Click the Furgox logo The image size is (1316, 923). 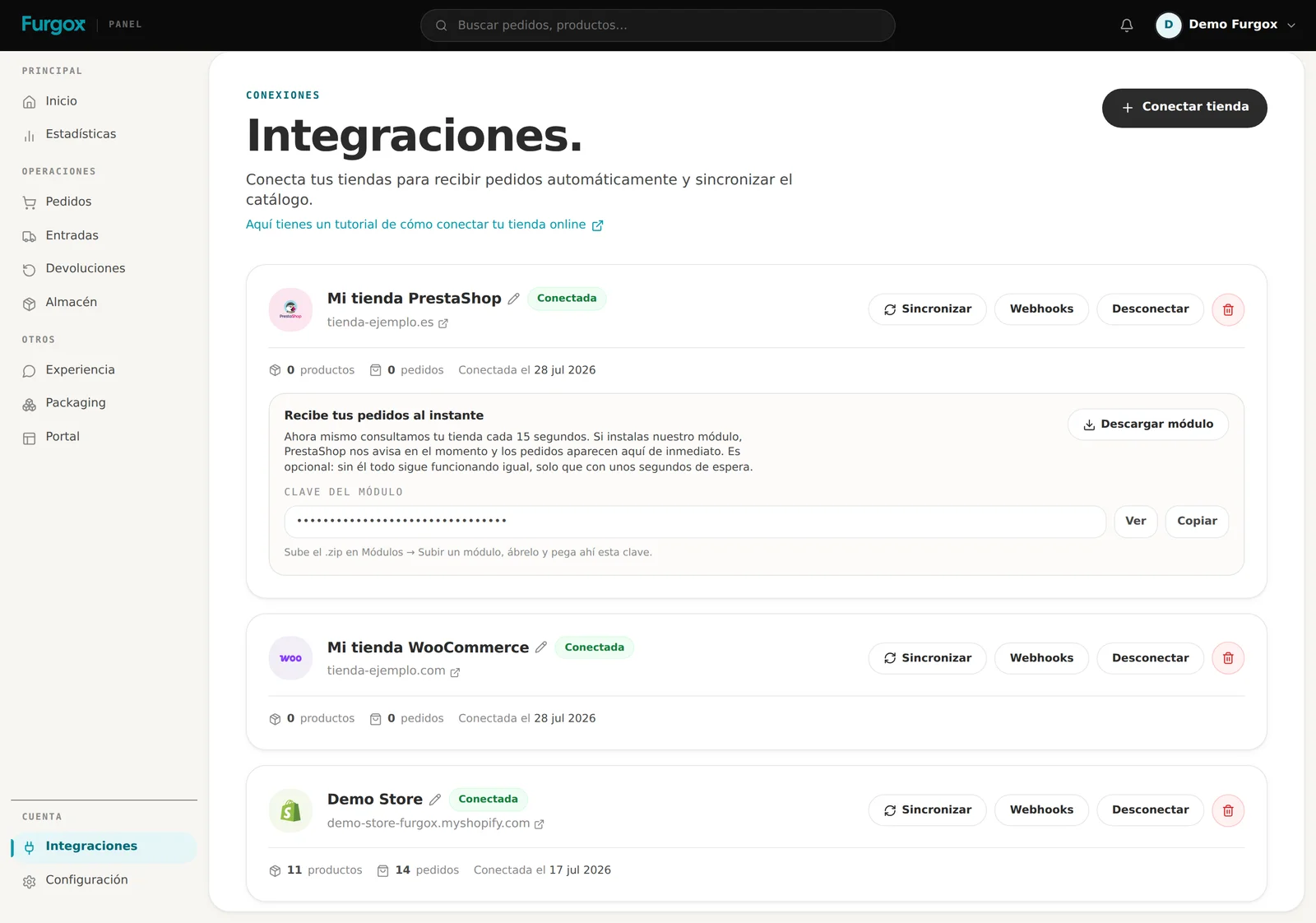point(53,25)
